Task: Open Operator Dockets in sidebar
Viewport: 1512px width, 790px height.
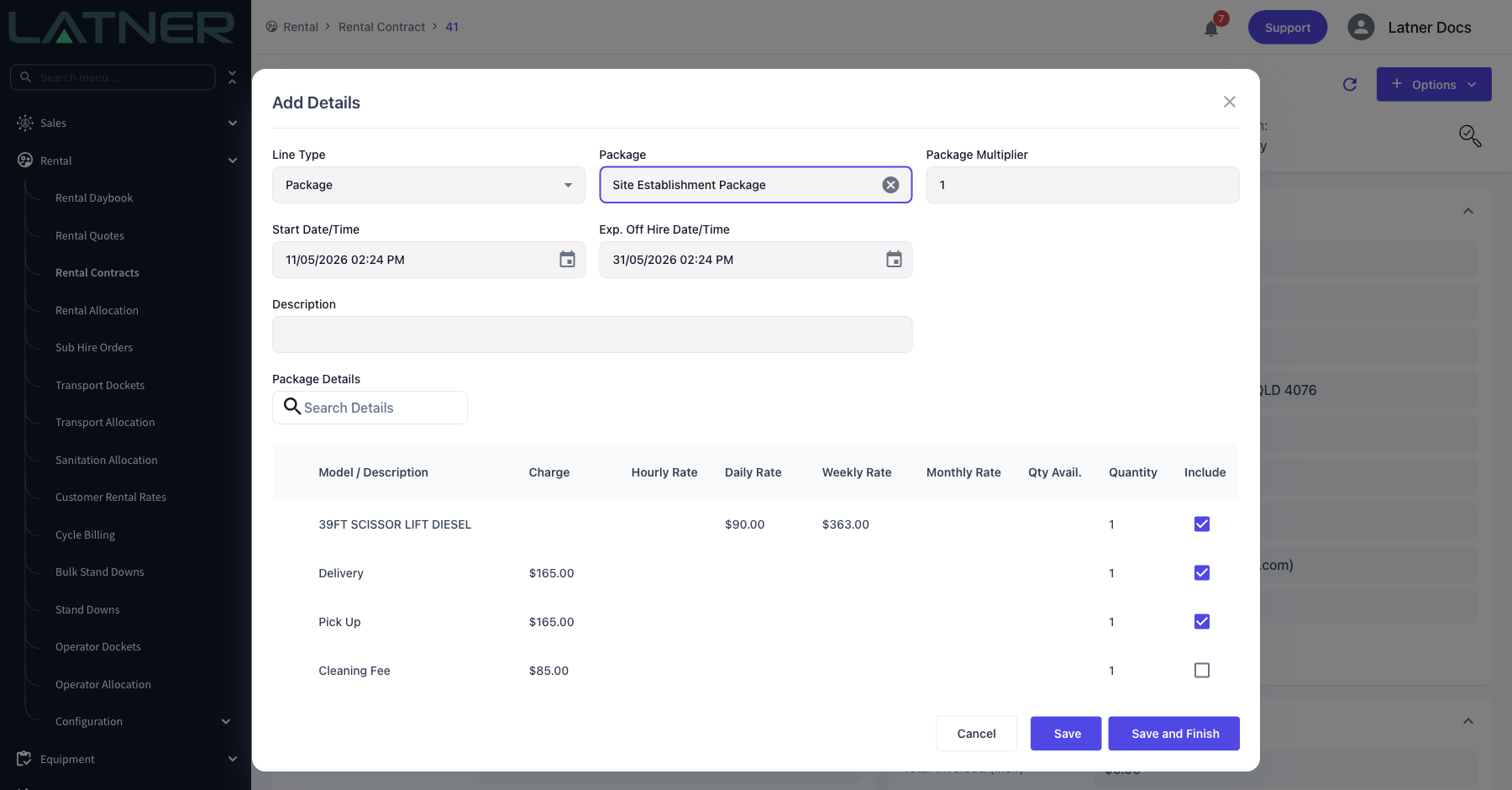Action: [98, 647]
